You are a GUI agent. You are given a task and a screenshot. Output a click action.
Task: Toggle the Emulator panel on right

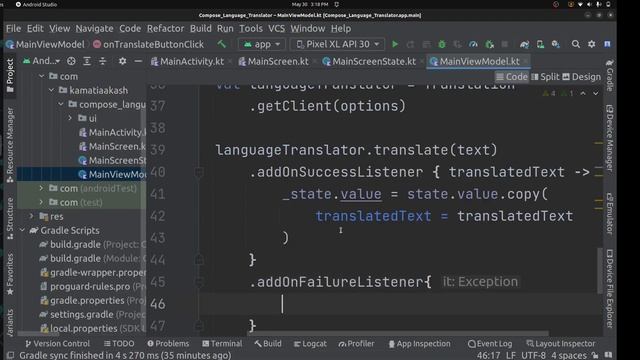(x=609, y=213)
